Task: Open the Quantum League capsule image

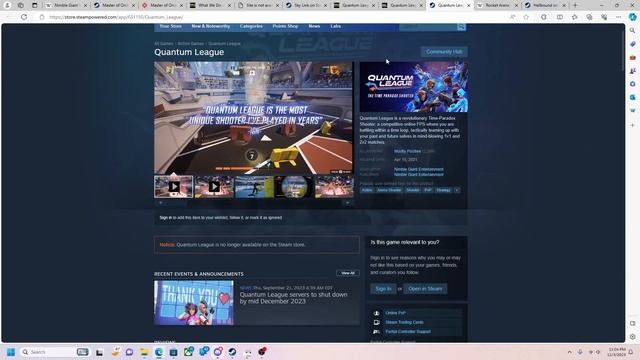Action: [x=413, y=87]
